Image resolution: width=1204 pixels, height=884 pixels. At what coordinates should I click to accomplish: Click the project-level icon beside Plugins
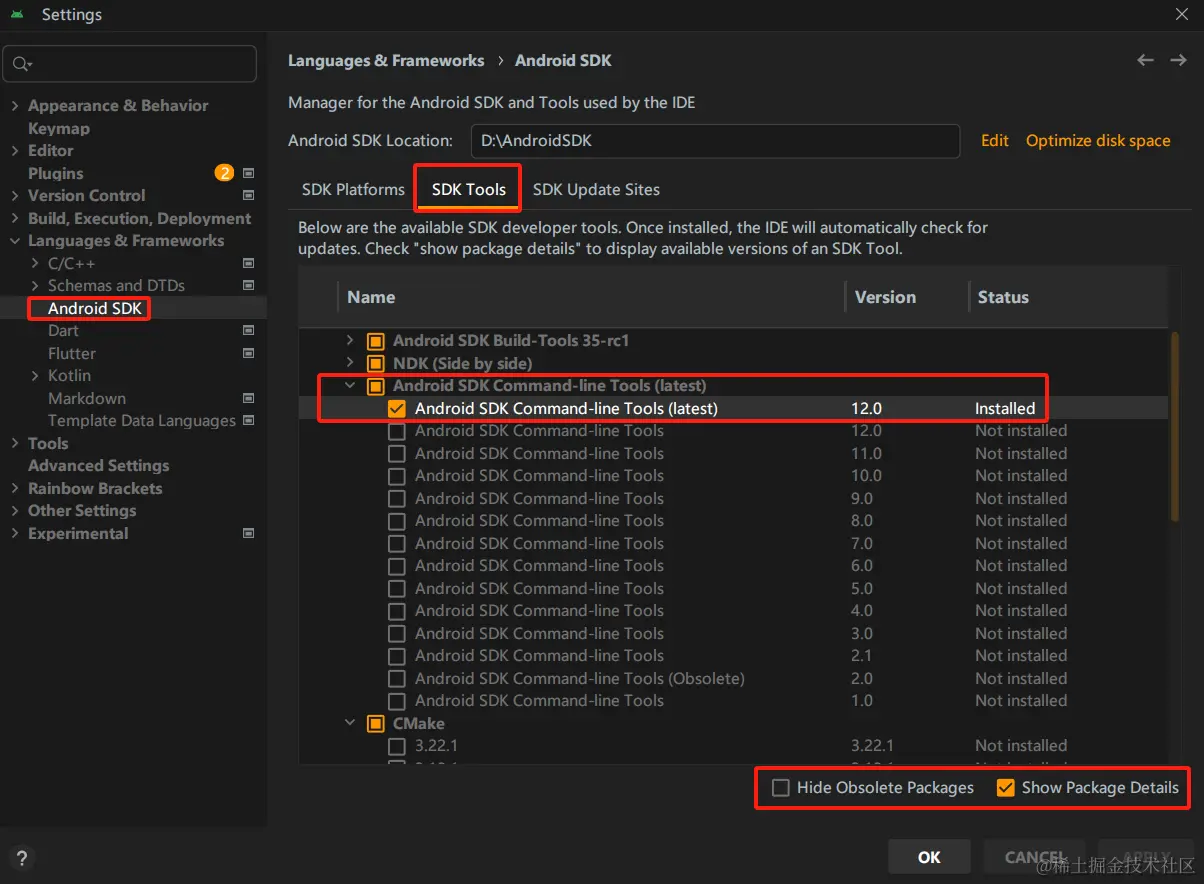[248, 173]
